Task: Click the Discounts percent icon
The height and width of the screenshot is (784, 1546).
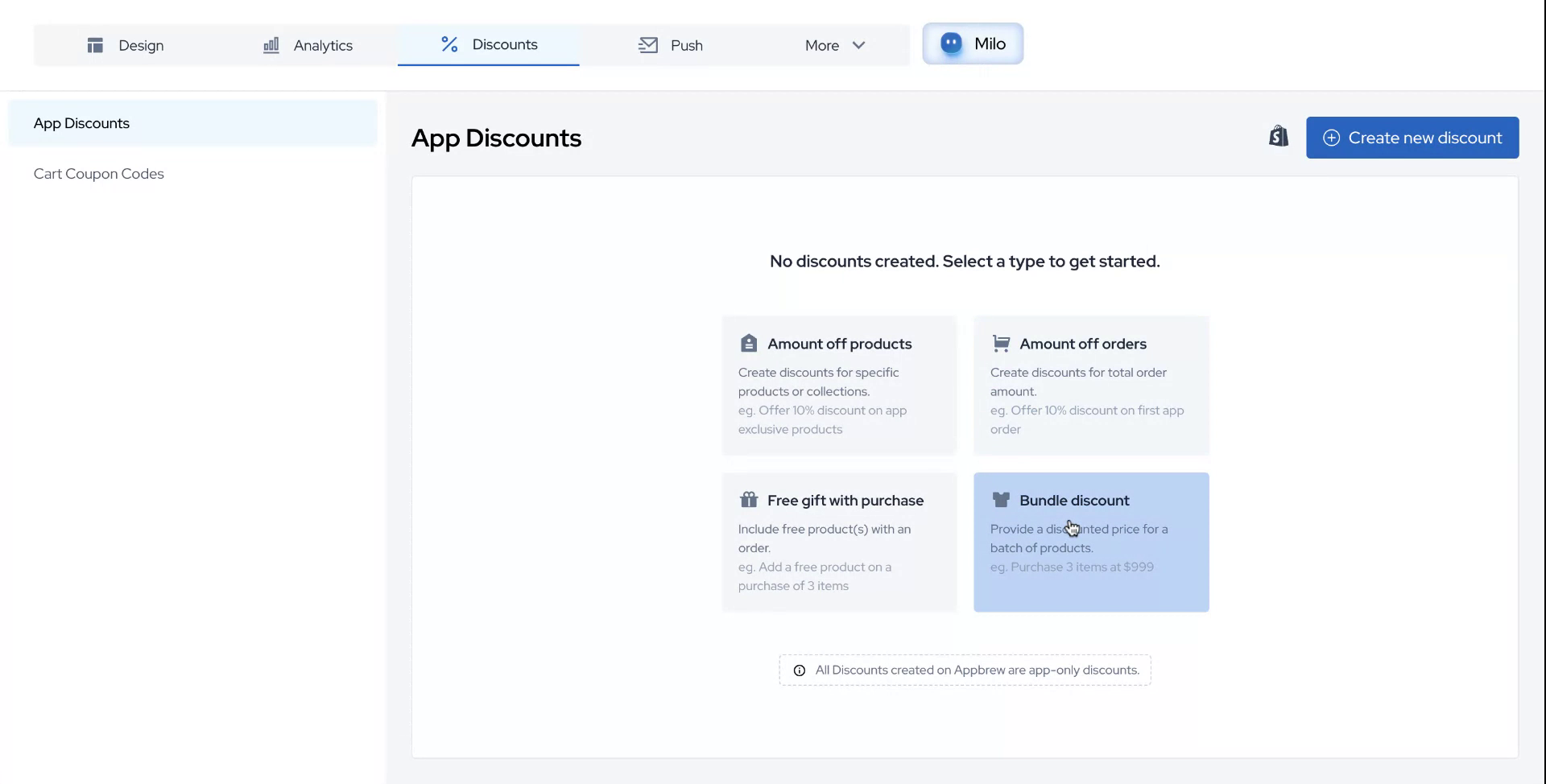Action: click(x=449, y=44)
